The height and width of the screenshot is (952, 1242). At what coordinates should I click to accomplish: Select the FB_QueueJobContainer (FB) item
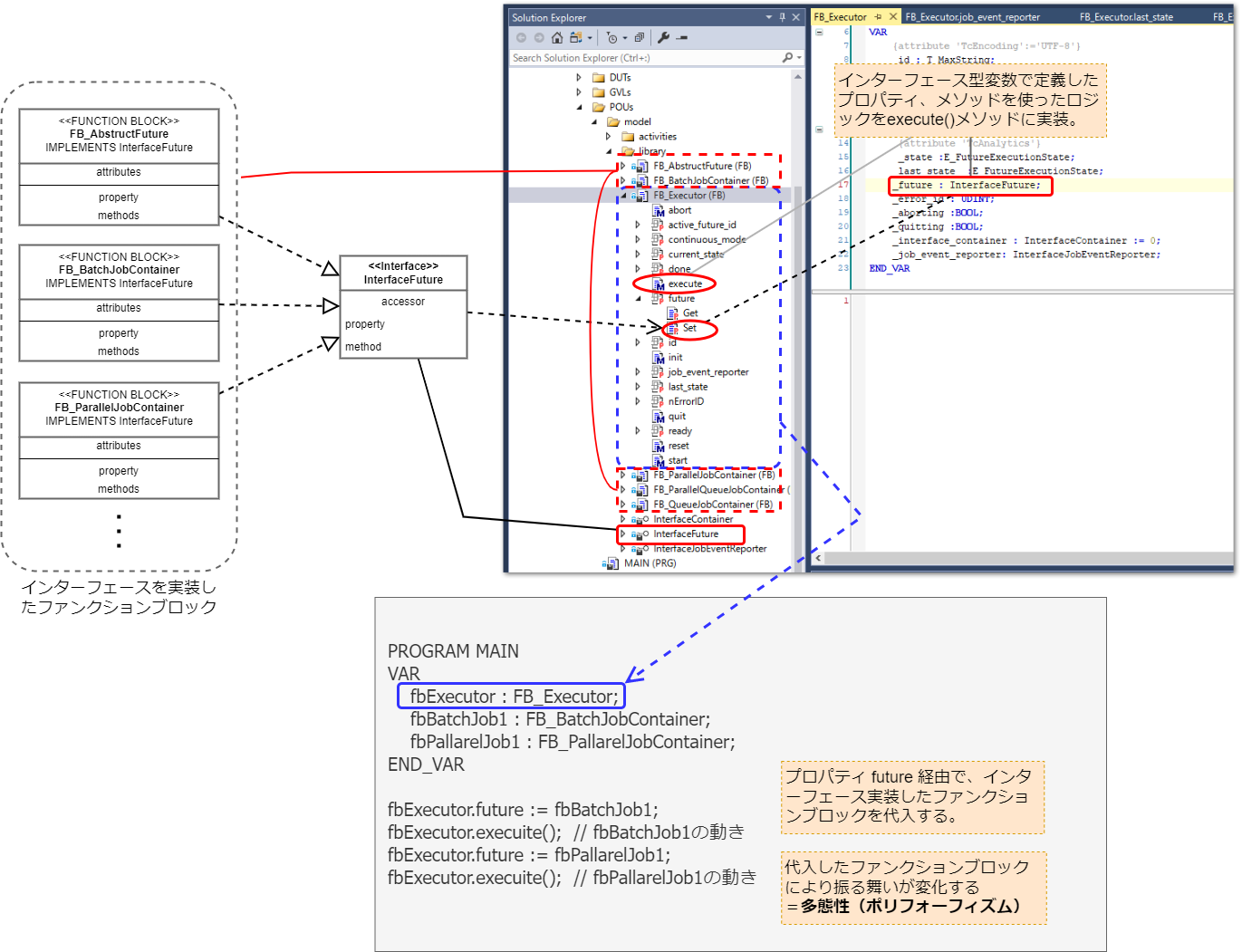click(713, 505)
